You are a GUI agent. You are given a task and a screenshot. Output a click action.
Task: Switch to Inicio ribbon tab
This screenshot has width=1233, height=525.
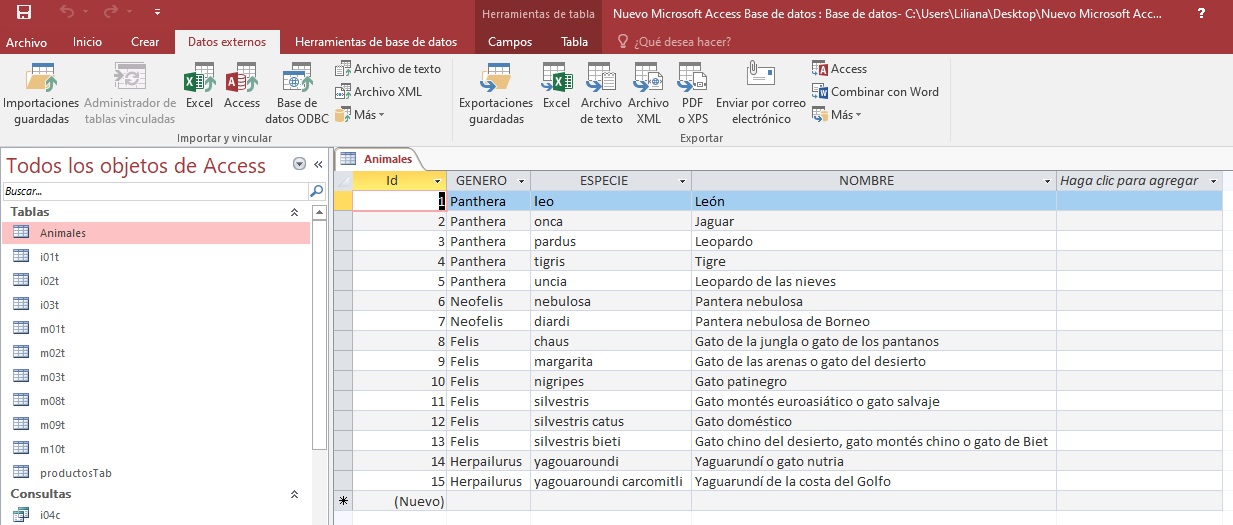point(87,42)
